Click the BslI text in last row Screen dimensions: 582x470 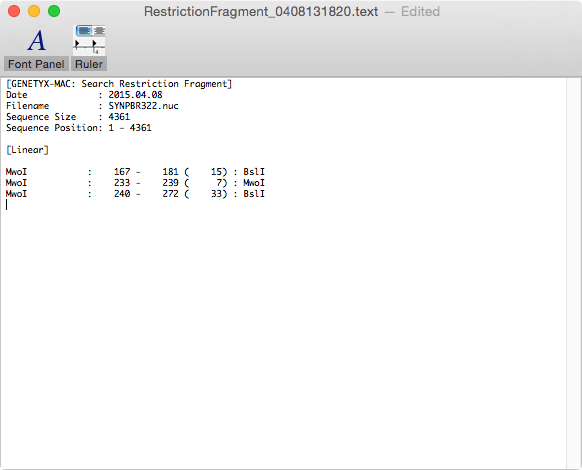point(254,194)
